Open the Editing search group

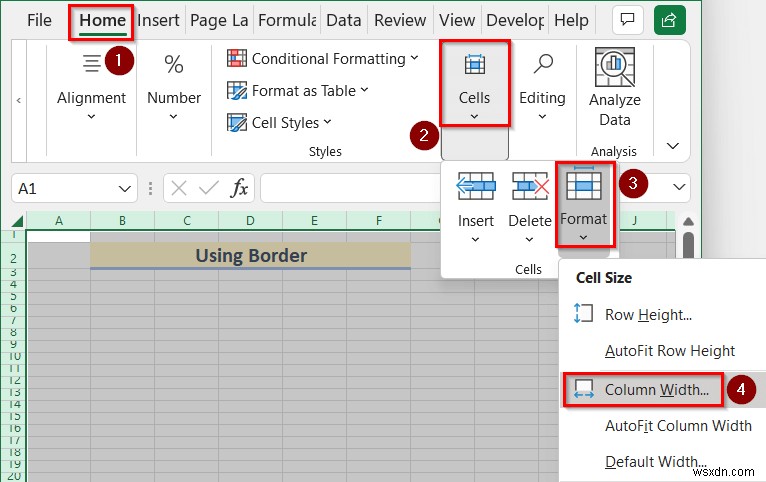pyautogui.click(x=542, y=86)
